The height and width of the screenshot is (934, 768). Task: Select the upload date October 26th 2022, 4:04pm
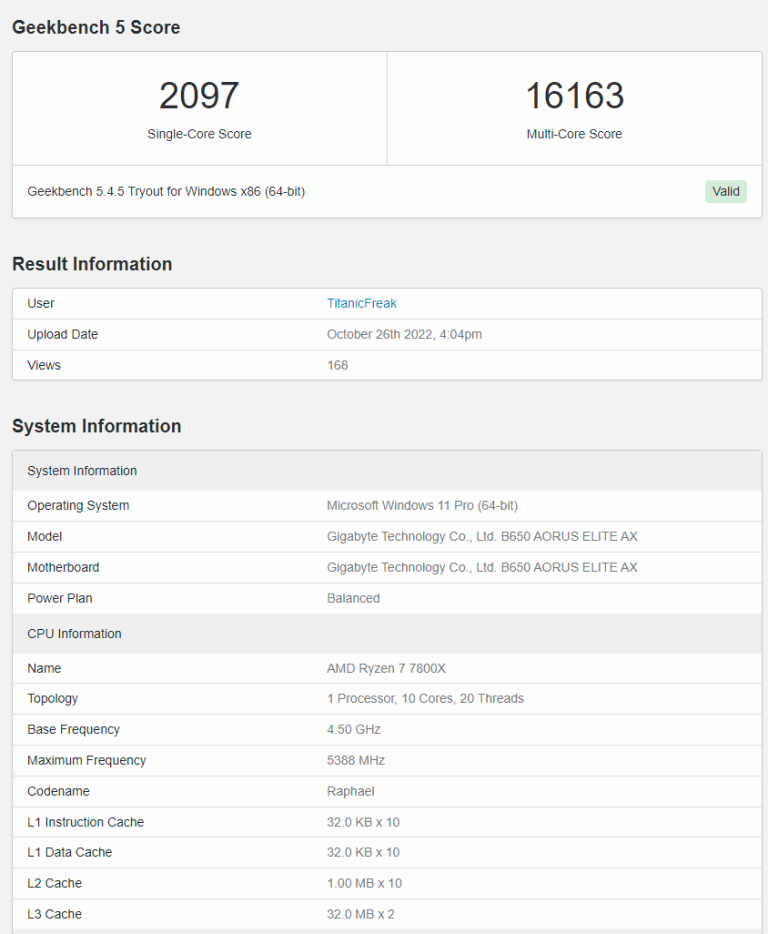(x=404, y=334)
